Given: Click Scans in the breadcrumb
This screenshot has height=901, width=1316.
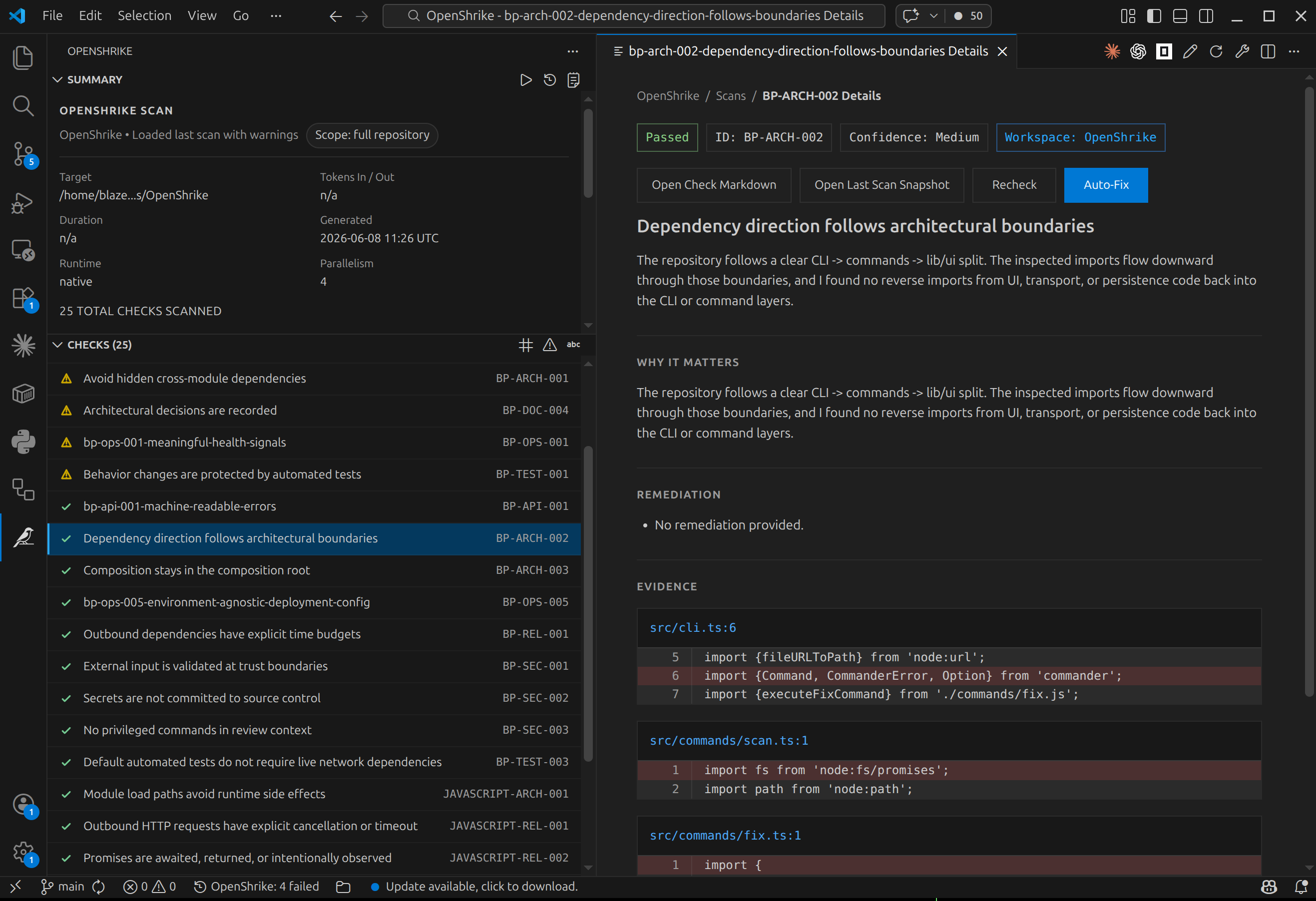Looking at the screenshot, I should coord(731,96).
